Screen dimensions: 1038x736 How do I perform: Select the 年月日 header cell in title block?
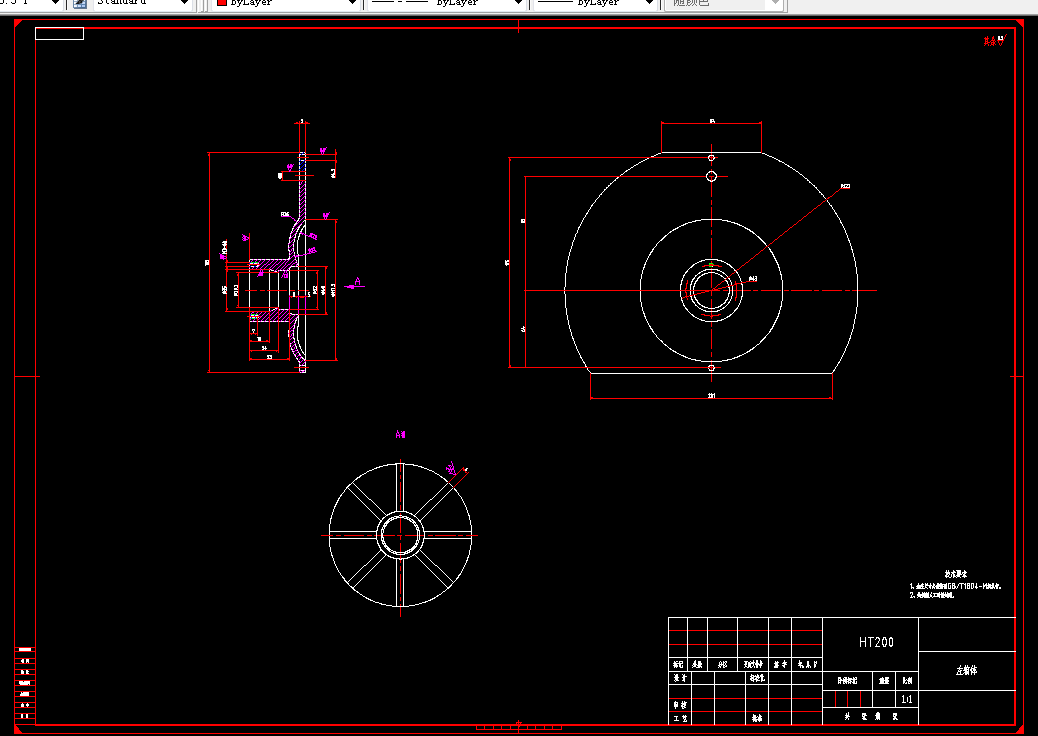coord(807,665)
